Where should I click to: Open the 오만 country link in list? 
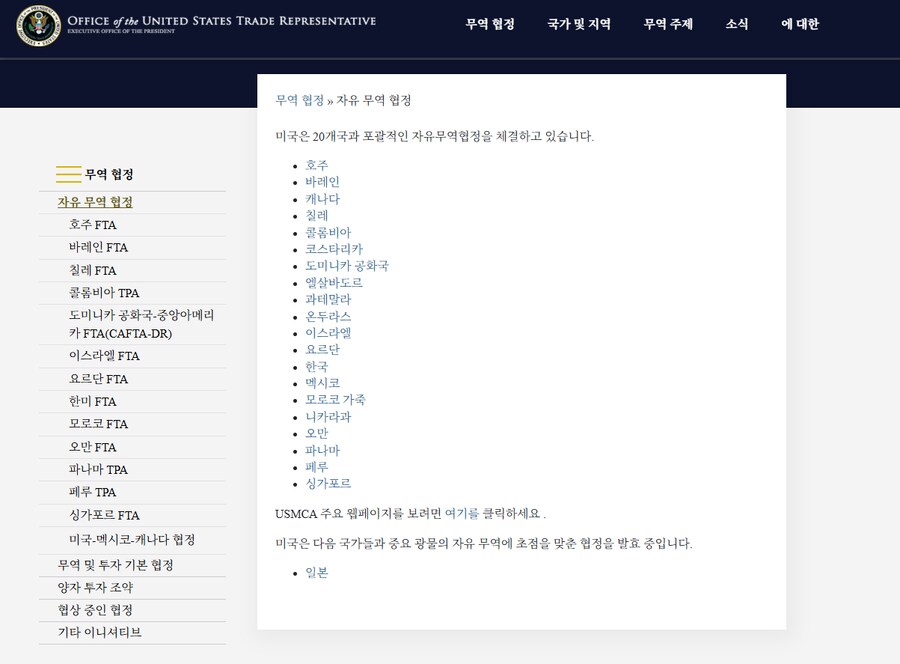click(317, 433)
